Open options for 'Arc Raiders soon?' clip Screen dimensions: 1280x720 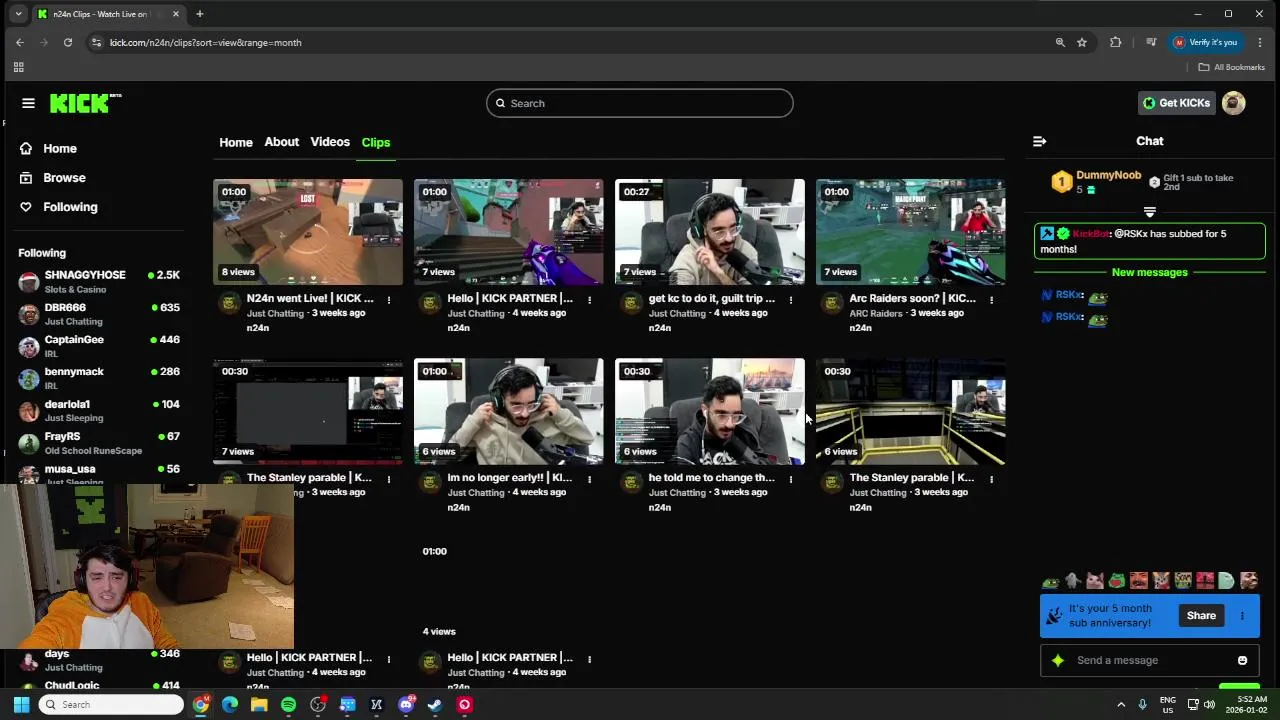click(x=992, y=299)
